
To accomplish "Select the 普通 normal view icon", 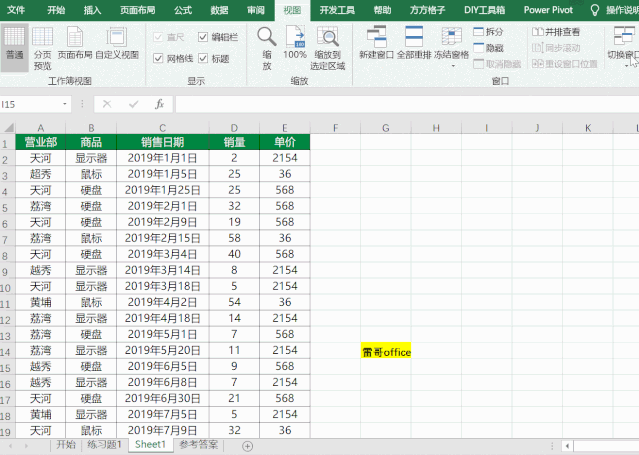I will tap(15, 46).
